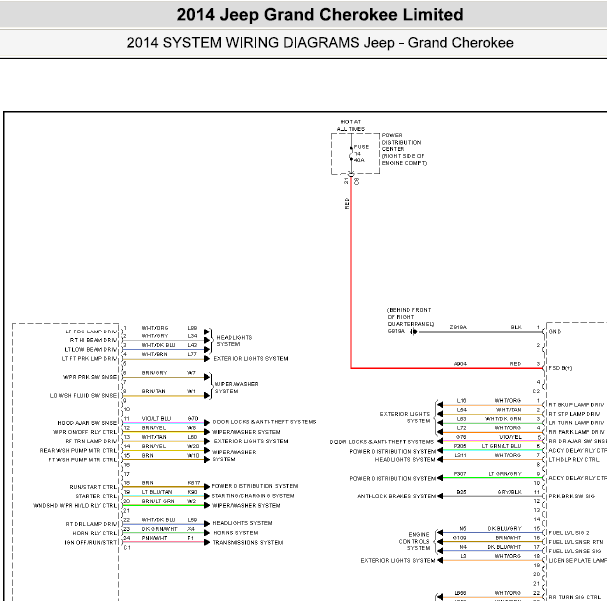This screenshot has height=601, width=607.
Task: Click the "LT HDLP RLY CTRL" label
Action: click(574, 460)
